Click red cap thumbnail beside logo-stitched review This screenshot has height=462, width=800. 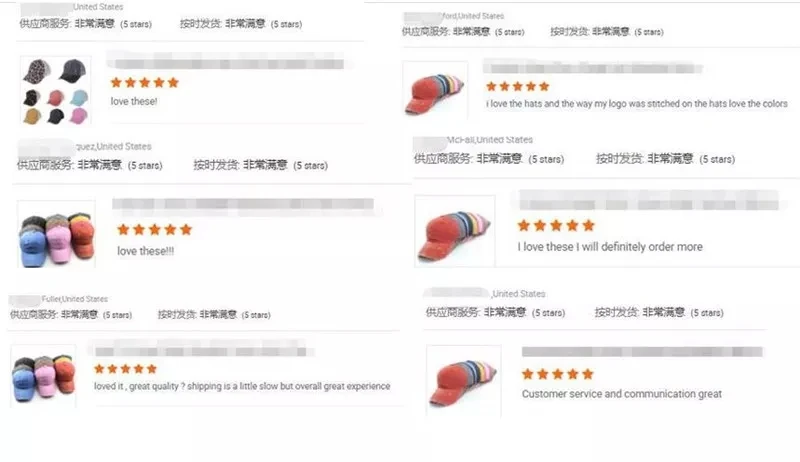point(434,89)
